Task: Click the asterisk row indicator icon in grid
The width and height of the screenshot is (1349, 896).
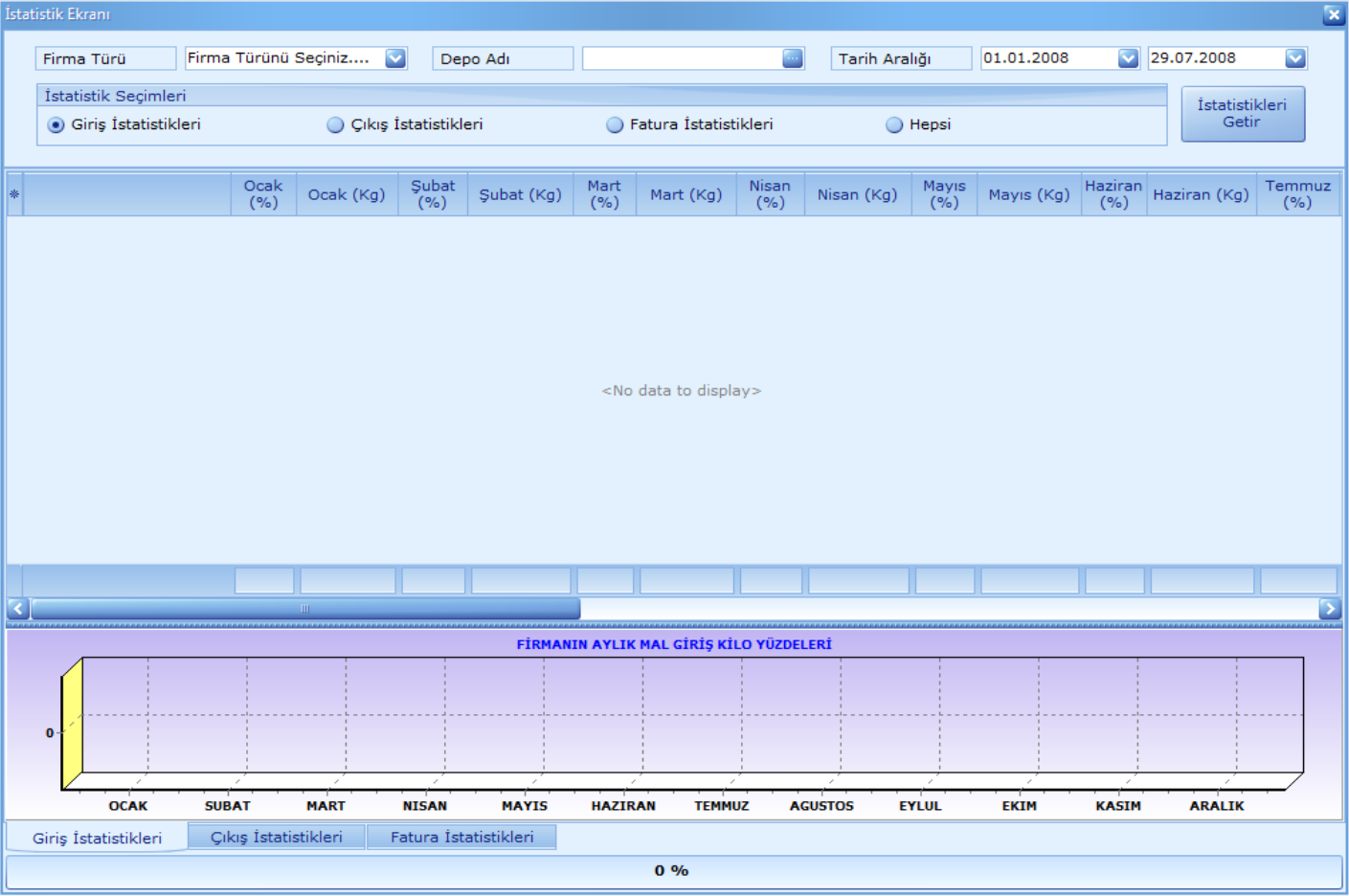Action: 14,194
